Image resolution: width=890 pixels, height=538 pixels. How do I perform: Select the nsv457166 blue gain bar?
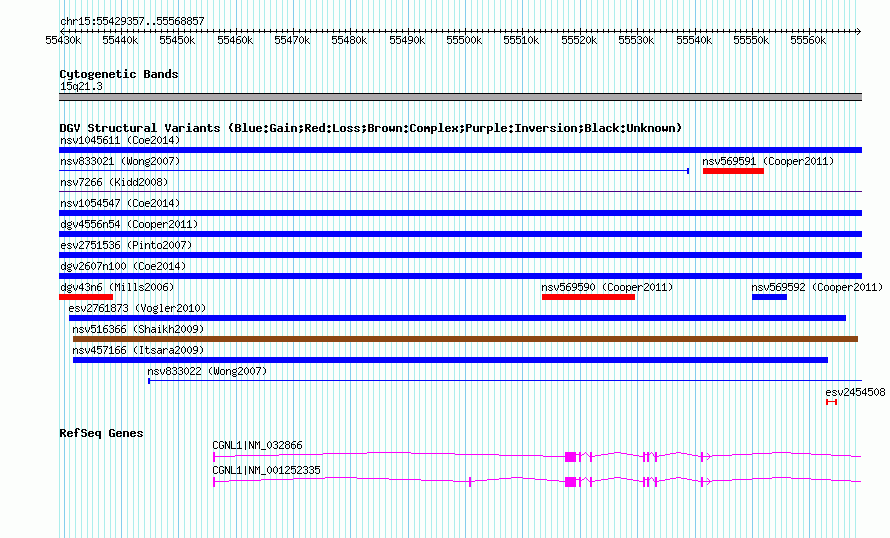coord(451,360)
